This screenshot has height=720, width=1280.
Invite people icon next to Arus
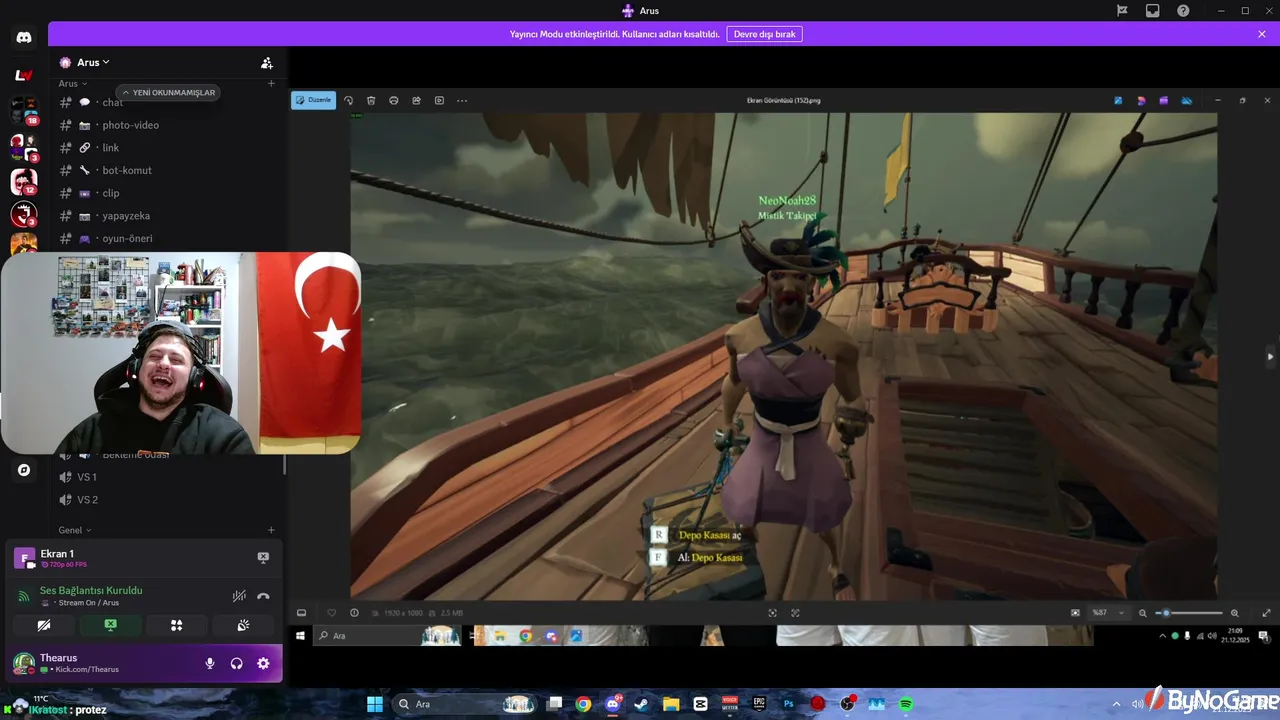click(x=267, y=62)
